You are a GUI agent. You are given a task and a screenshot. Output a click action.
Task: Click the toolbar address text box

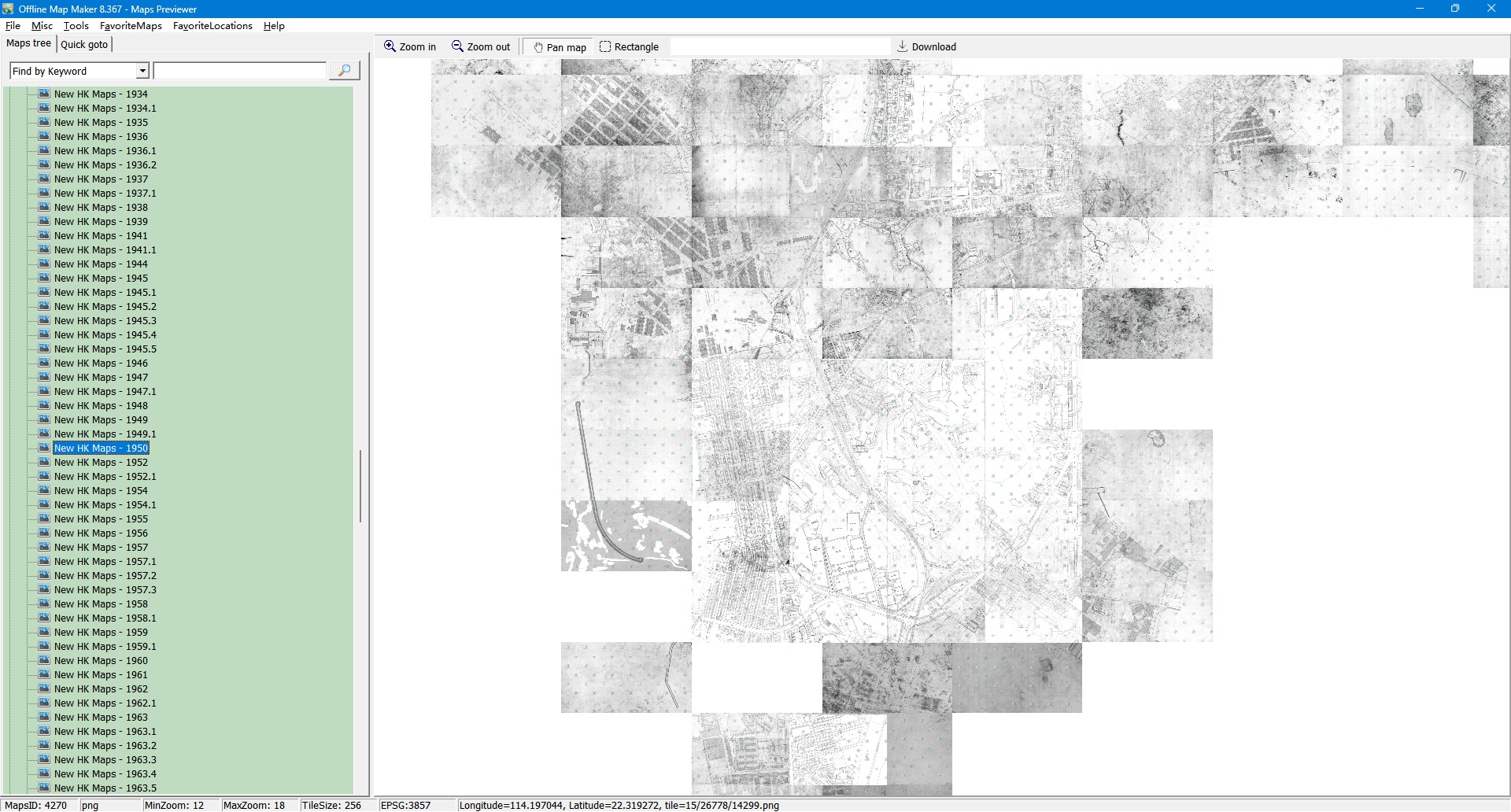tap(779, 46)
